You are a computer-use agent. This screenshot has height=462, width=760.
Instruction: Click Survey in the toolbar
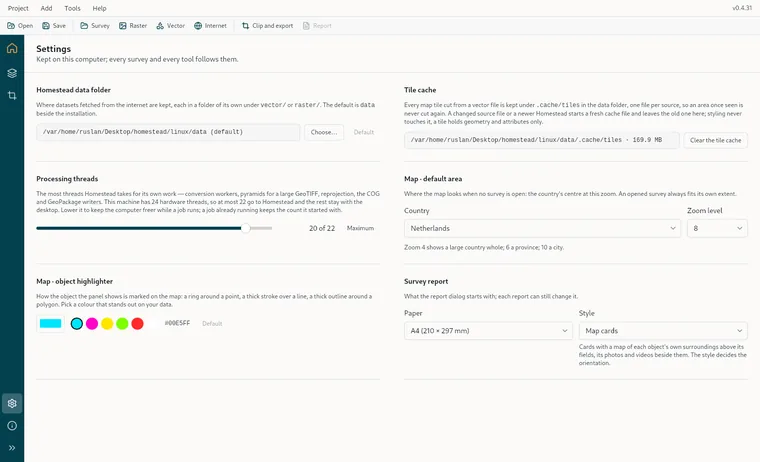(95, 26)
